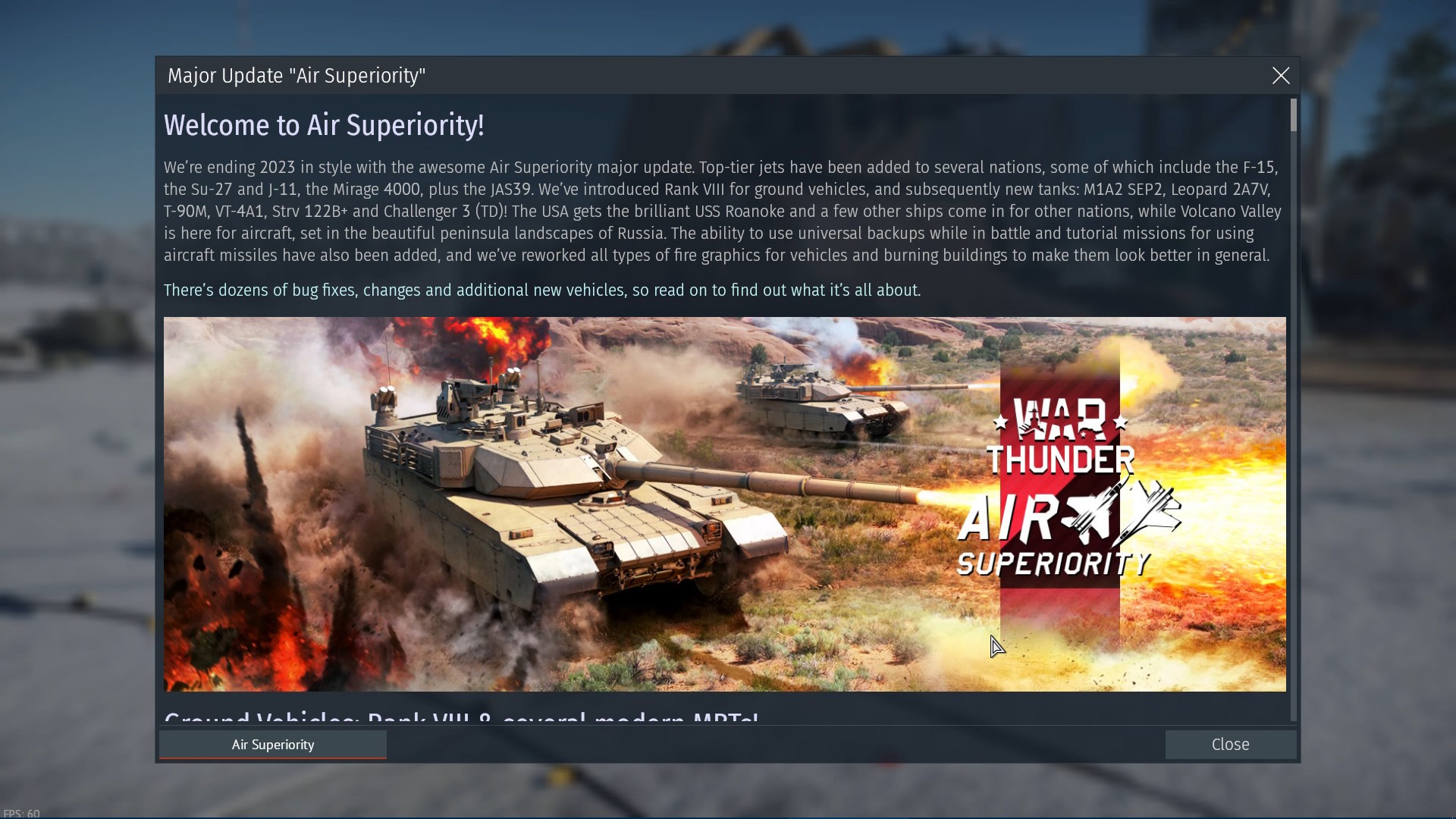Click the red vertical banner stripe behind the logo
This screenshot has width=1456, height=819.
1059,500
